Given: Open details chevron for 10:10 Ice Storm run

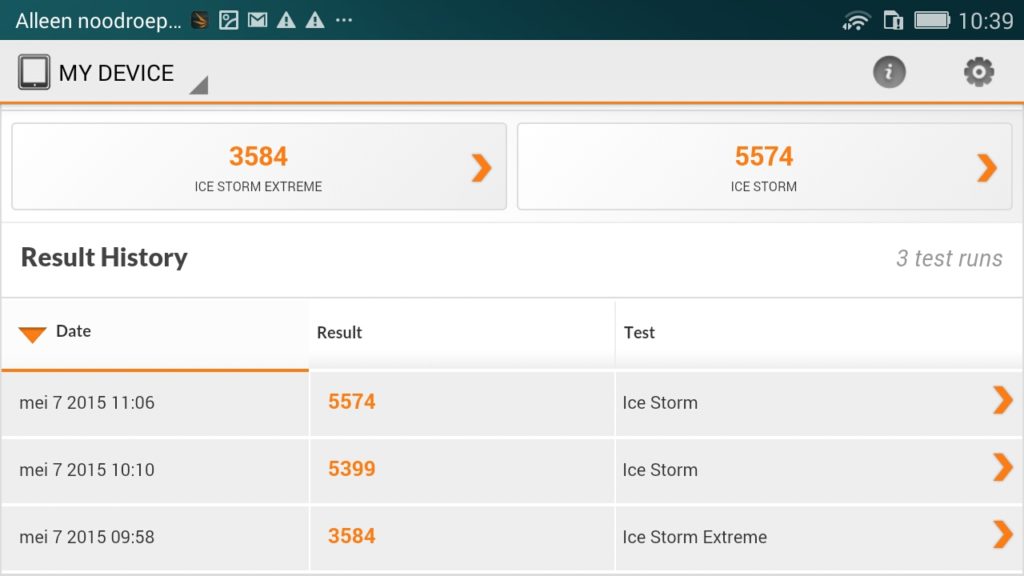Looking at the screenshot, I should point(1002,468).
